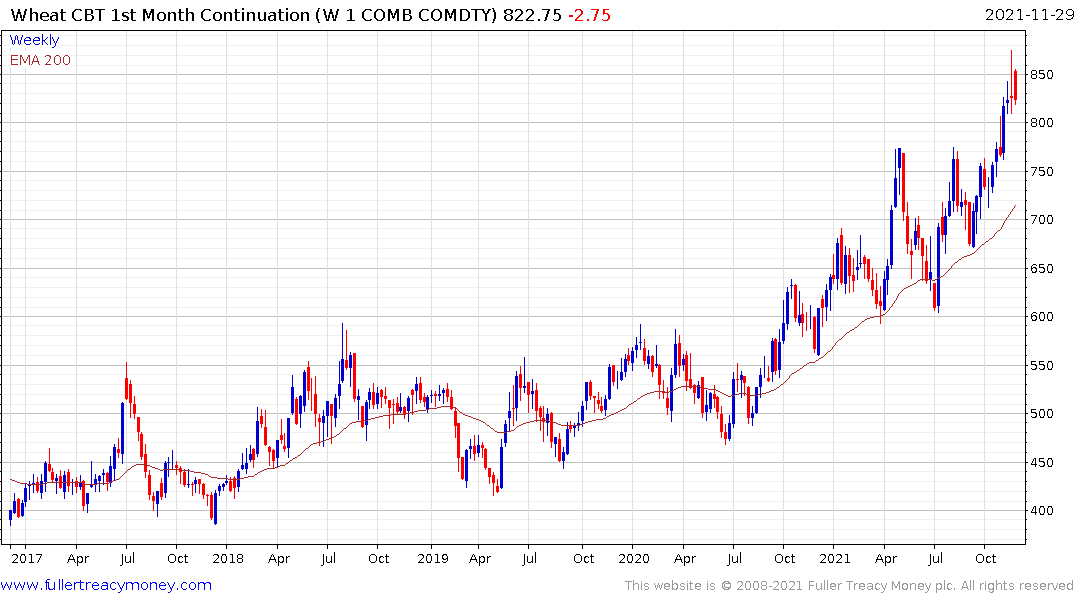Click the 700 price axis label
This screenshot has height=600, width=1075.
tap(1041, 219)
